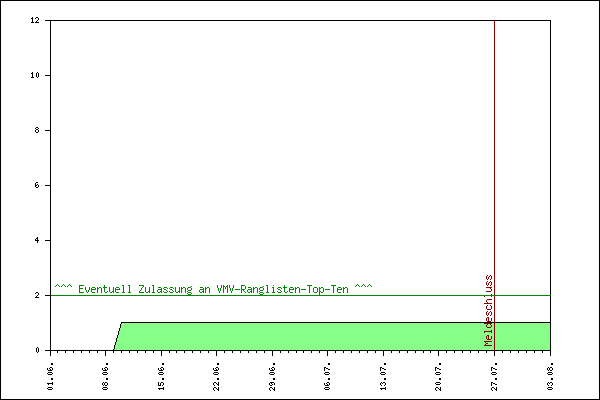This screenshot has width=600, height=400.
Task: Click the 29.06. date axis label
Action: pyautogui.click(x=272, y=377)
